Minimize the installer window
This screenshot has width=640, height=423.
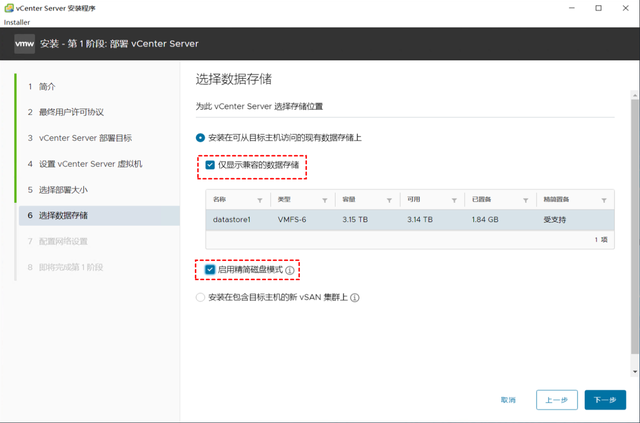click(572, 8)
